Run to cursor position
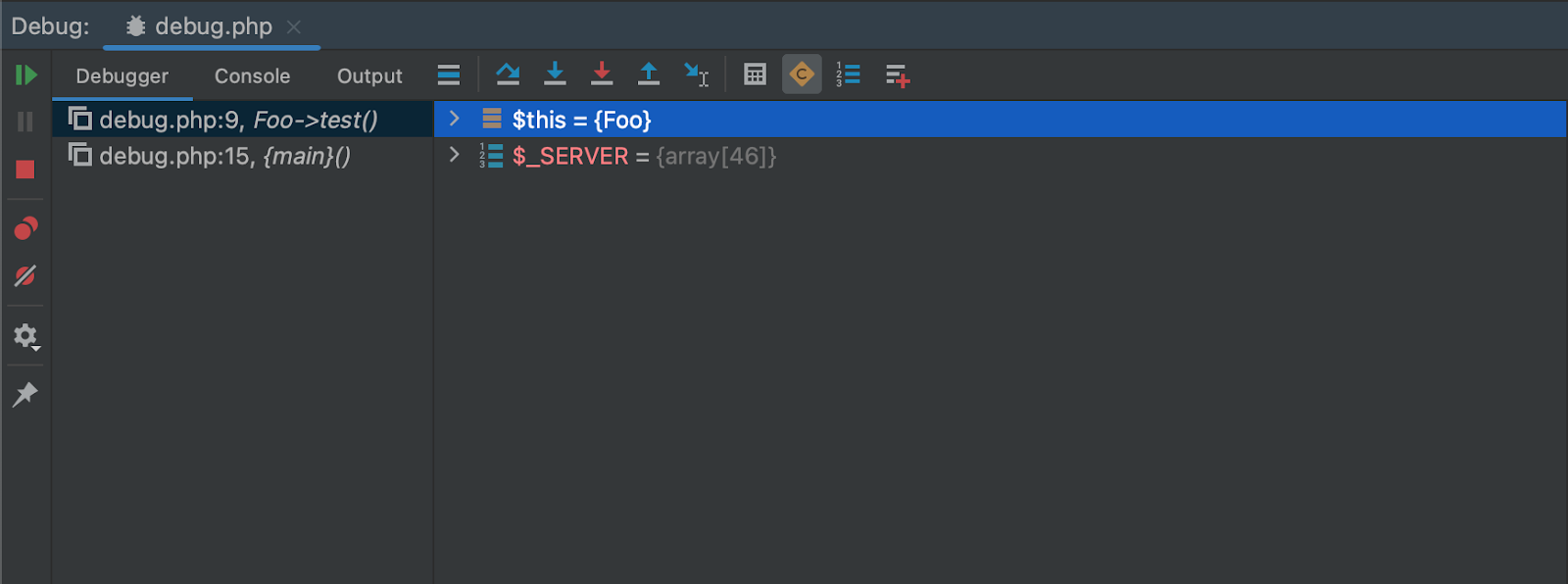Image resolution: width=1568 pixels, height=584 pixels. 696,75
